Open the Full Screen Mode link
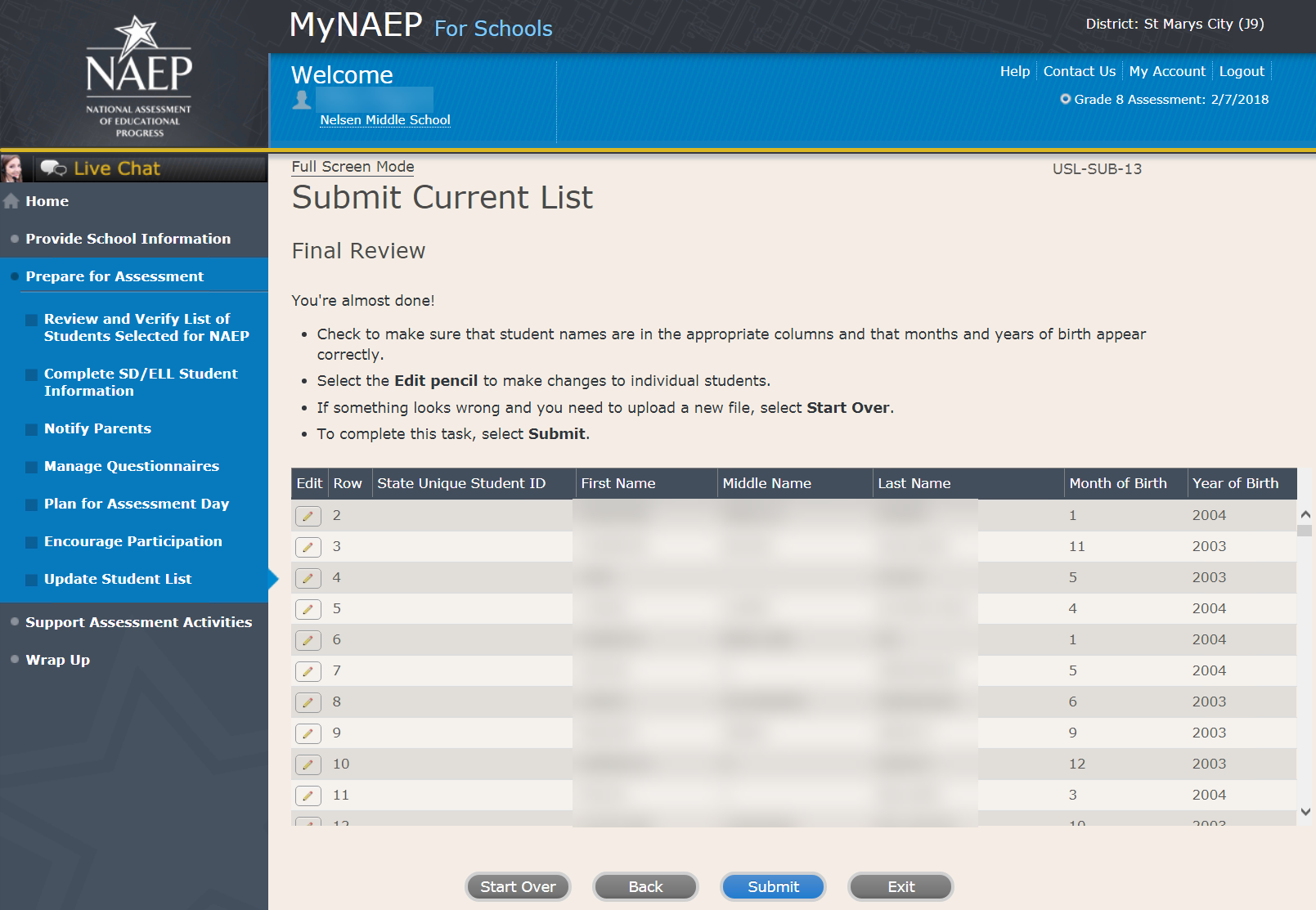The width and height of the screenshot is (1316, 910). 353,167
